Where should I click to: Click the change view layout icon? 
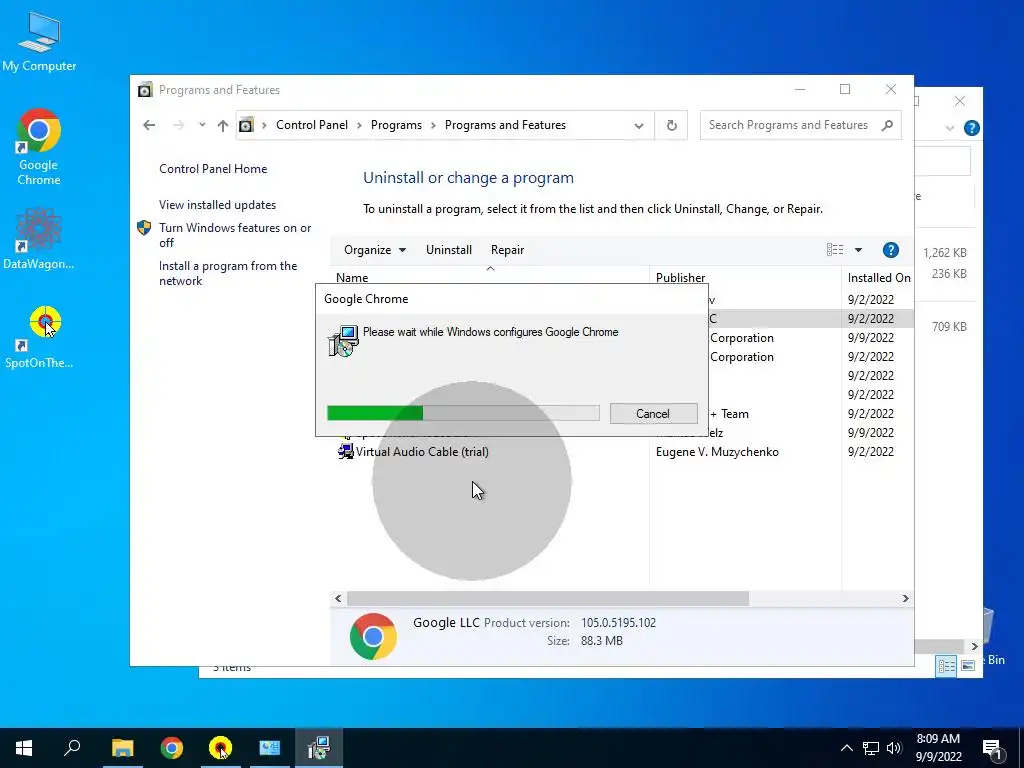coord(835,249)
